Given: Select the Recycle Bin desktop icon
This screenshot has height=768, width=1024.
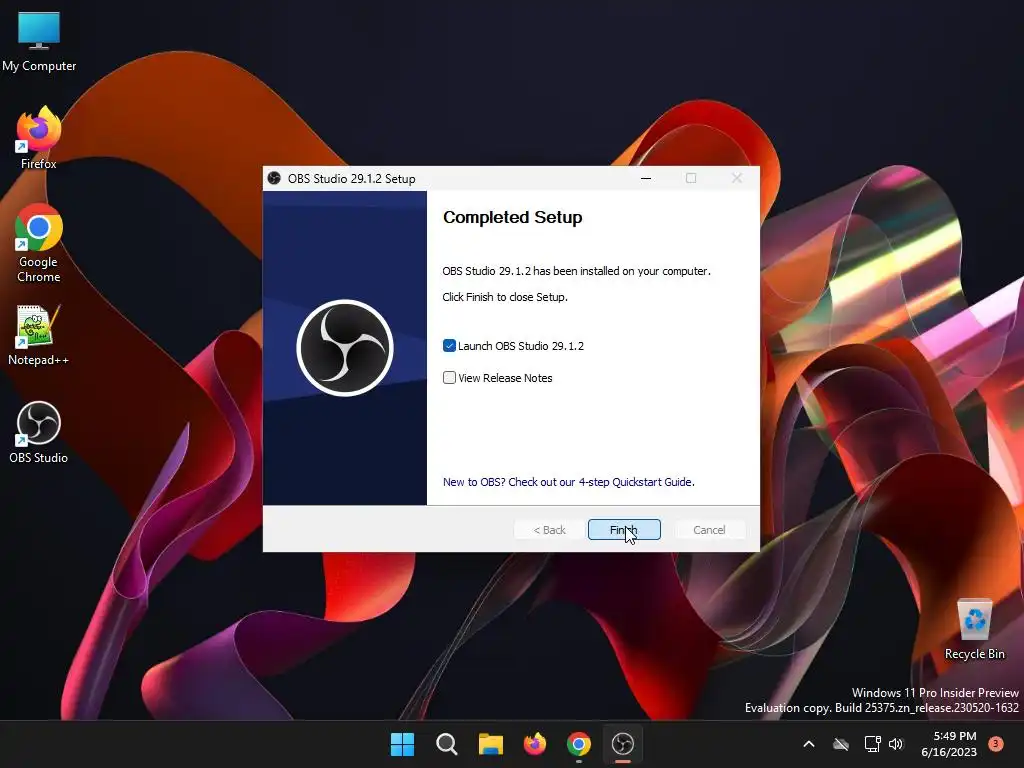Looking at the screenshot, I should tap(974, 629).
